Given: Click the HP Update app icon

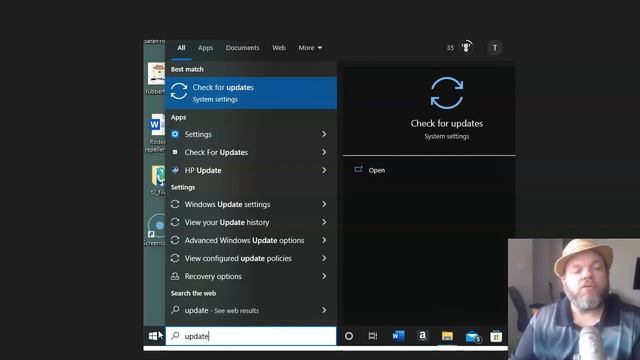Looking at the screenshot, I should 175,170.
